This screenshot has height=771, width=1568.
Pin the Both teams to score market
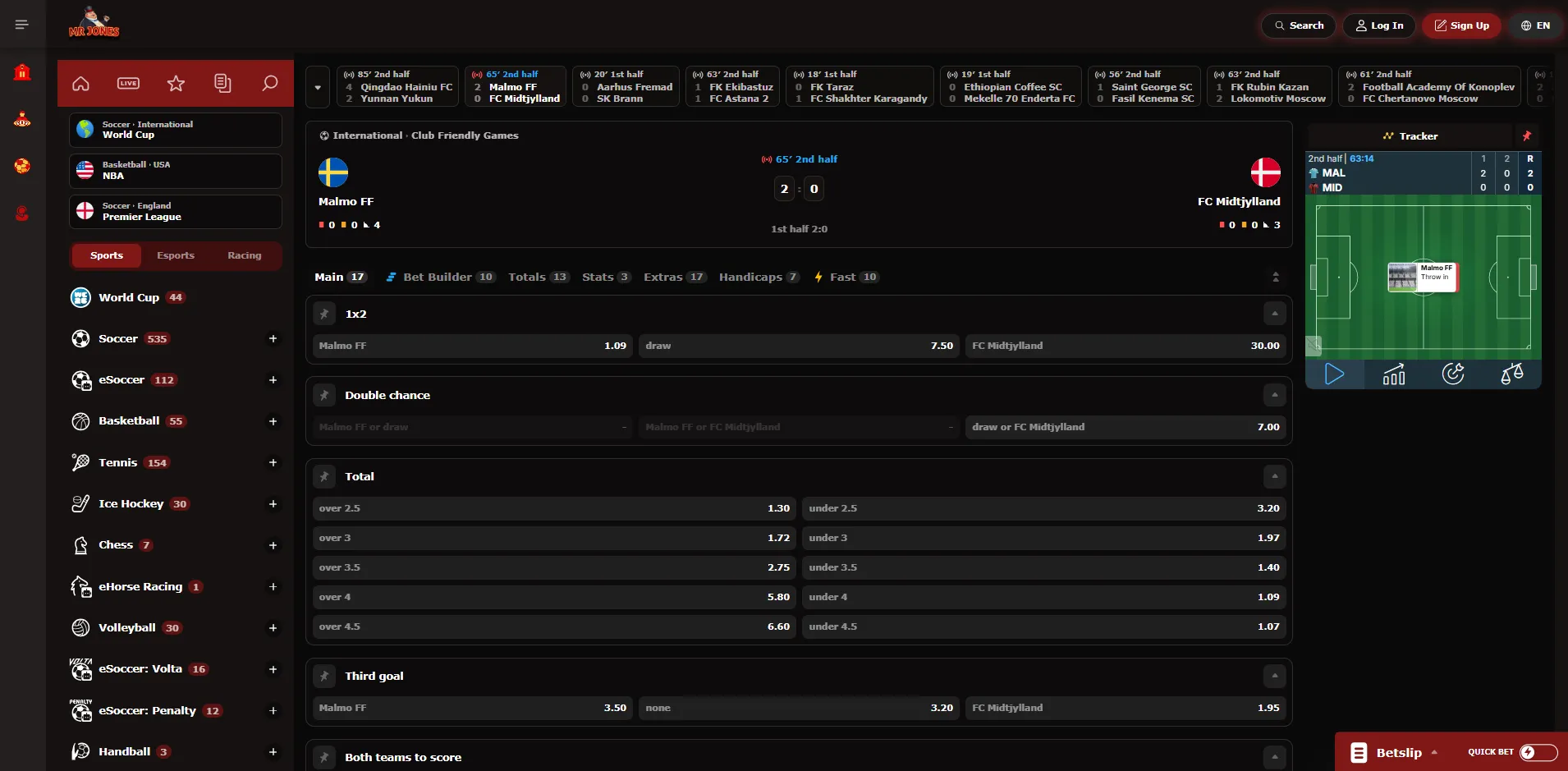click(324, 757)
